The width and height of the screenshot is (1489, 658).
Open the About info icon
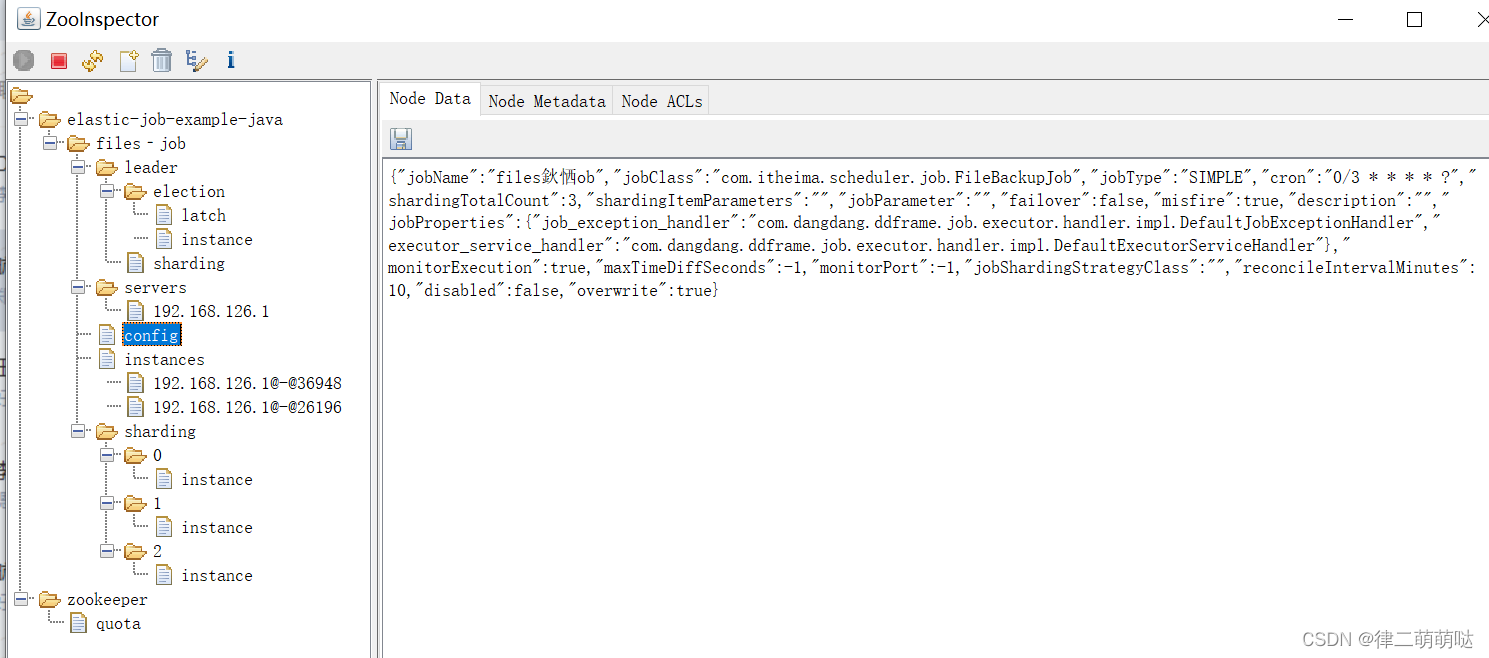(231, 60)
